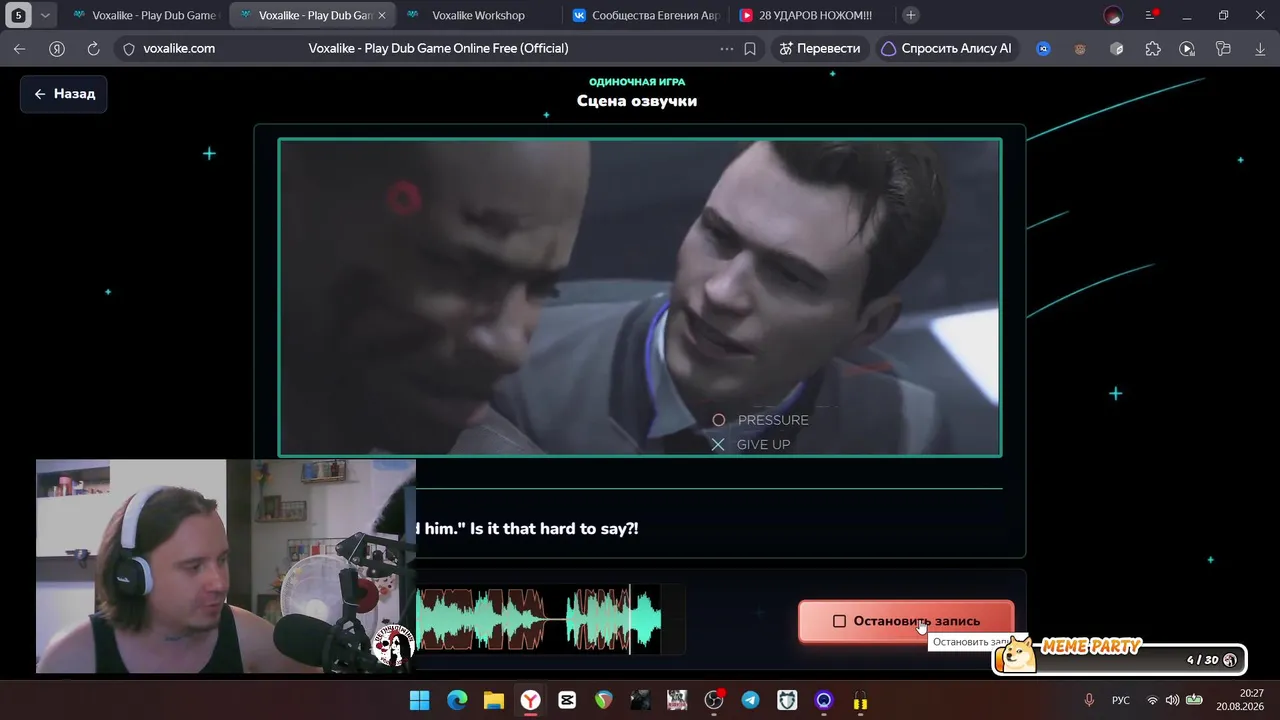Open Telegram from the taskbar
The width and height of the screenshot is (1280, 720).
pos(750,700)
